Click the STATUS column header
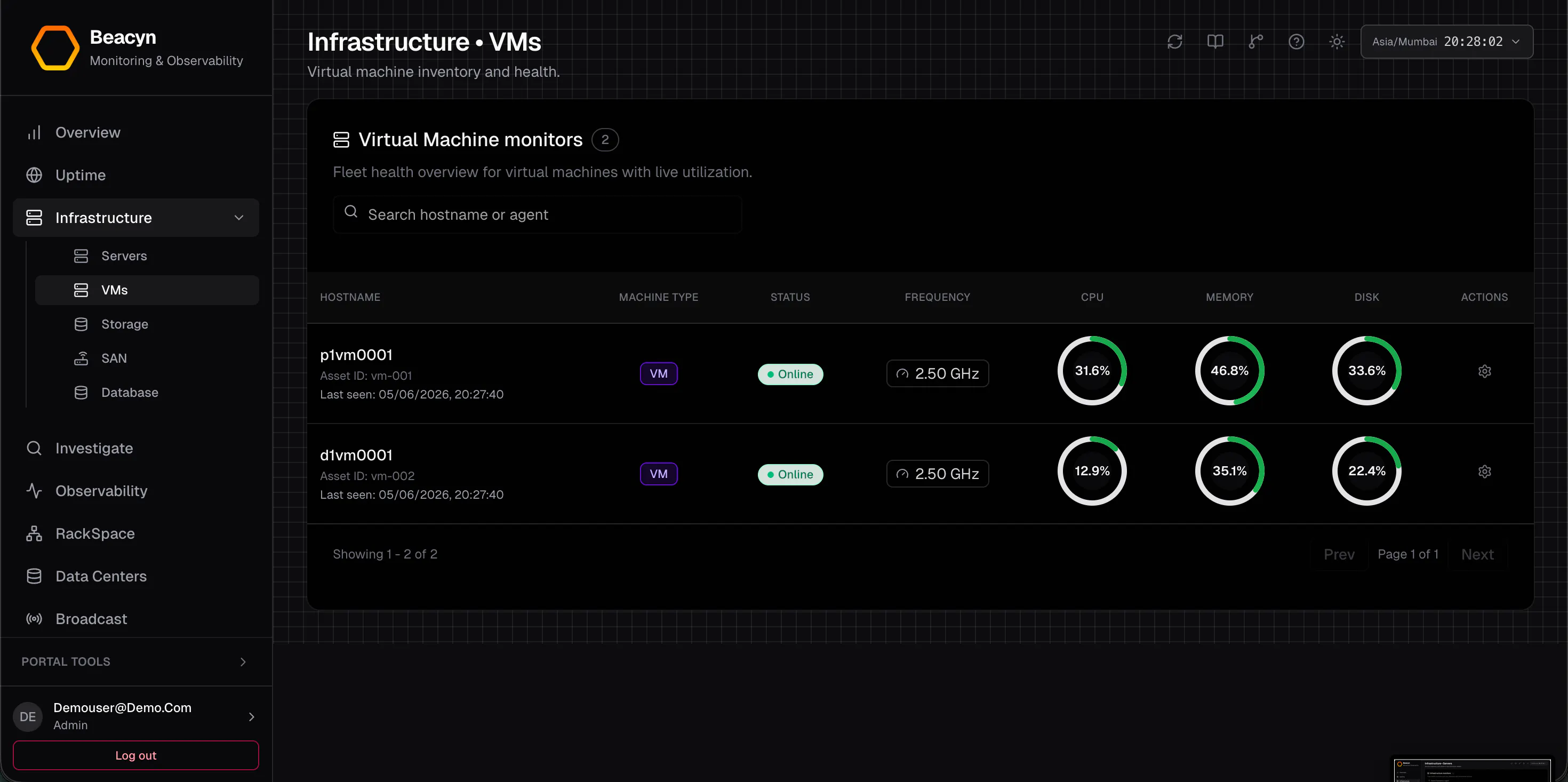The width and height of the screenshot is (1568, 782). tap(790, 297)
